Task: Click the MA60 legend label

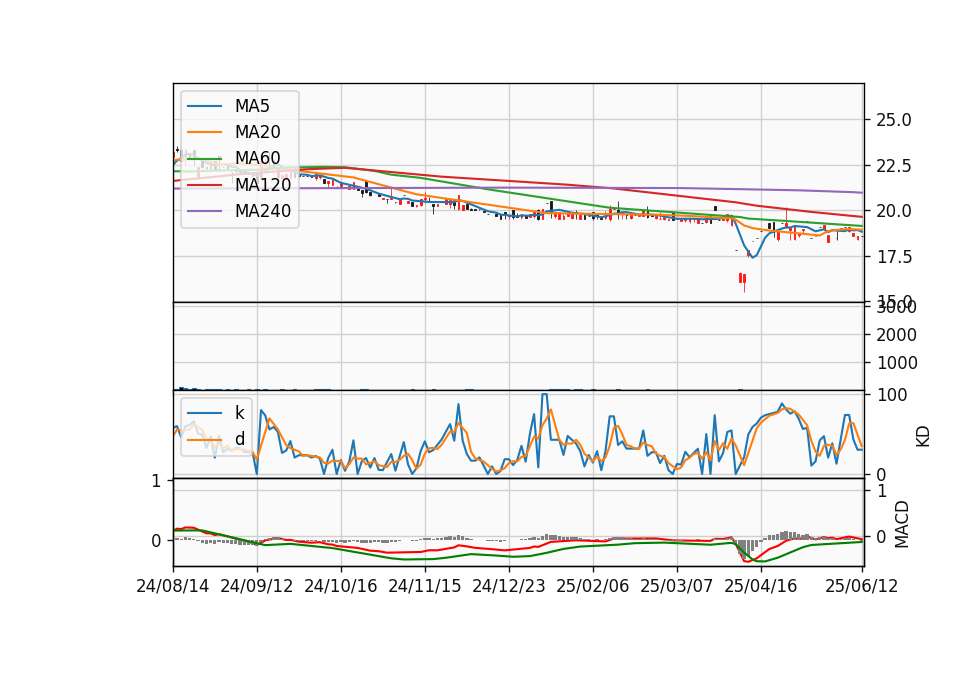Action: pyautogui.click(x=257, y=158)
